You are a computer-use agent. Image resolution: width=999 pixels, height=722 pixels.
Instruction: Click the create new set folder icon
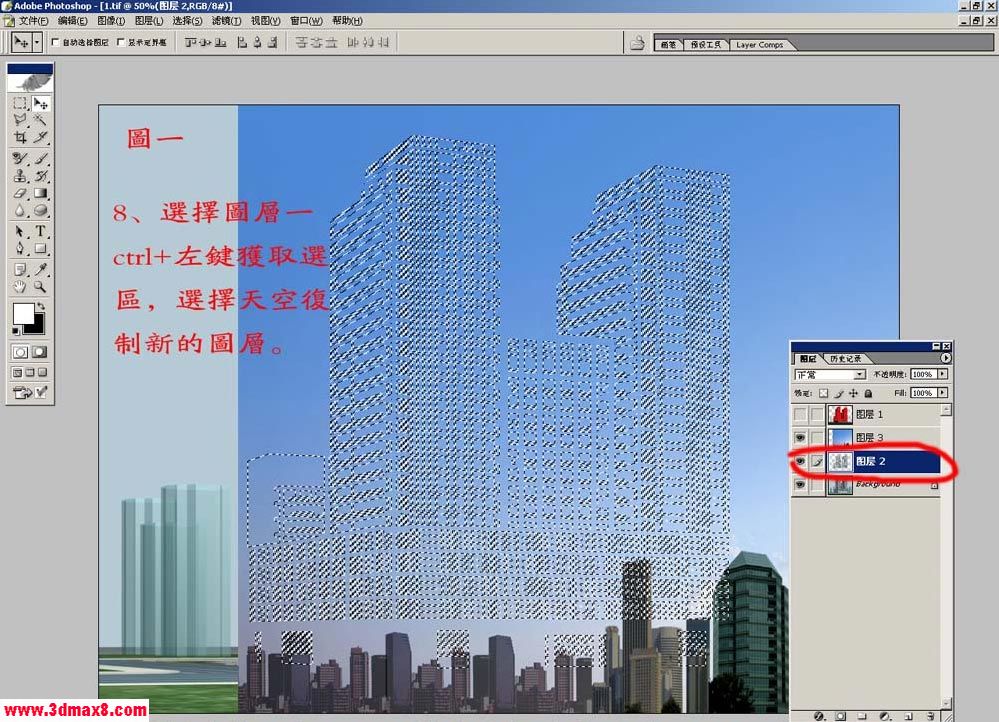[x=863, y=716]
